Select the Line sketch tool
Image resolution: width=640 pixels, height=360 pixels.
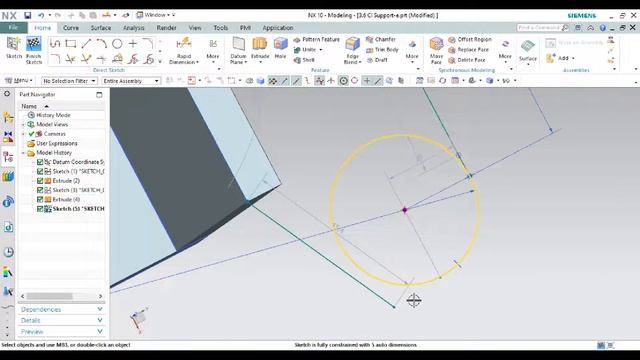86,43
